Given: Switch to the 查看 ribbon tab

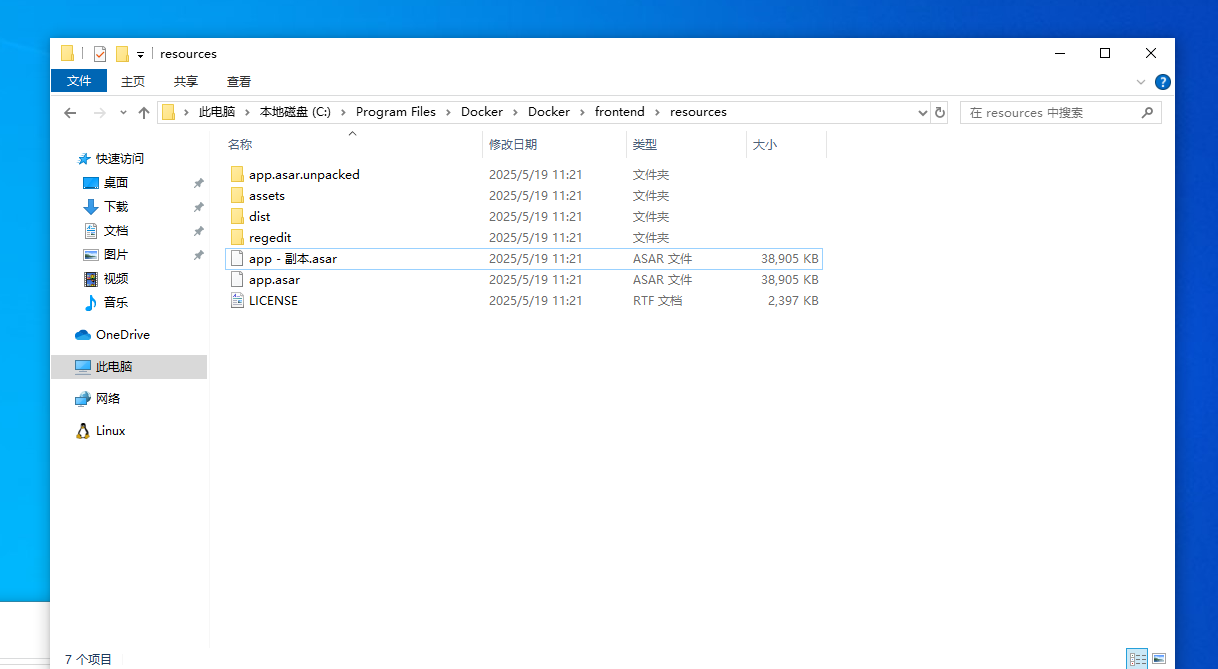Looking at the screenshot, I should pos(239,81).
